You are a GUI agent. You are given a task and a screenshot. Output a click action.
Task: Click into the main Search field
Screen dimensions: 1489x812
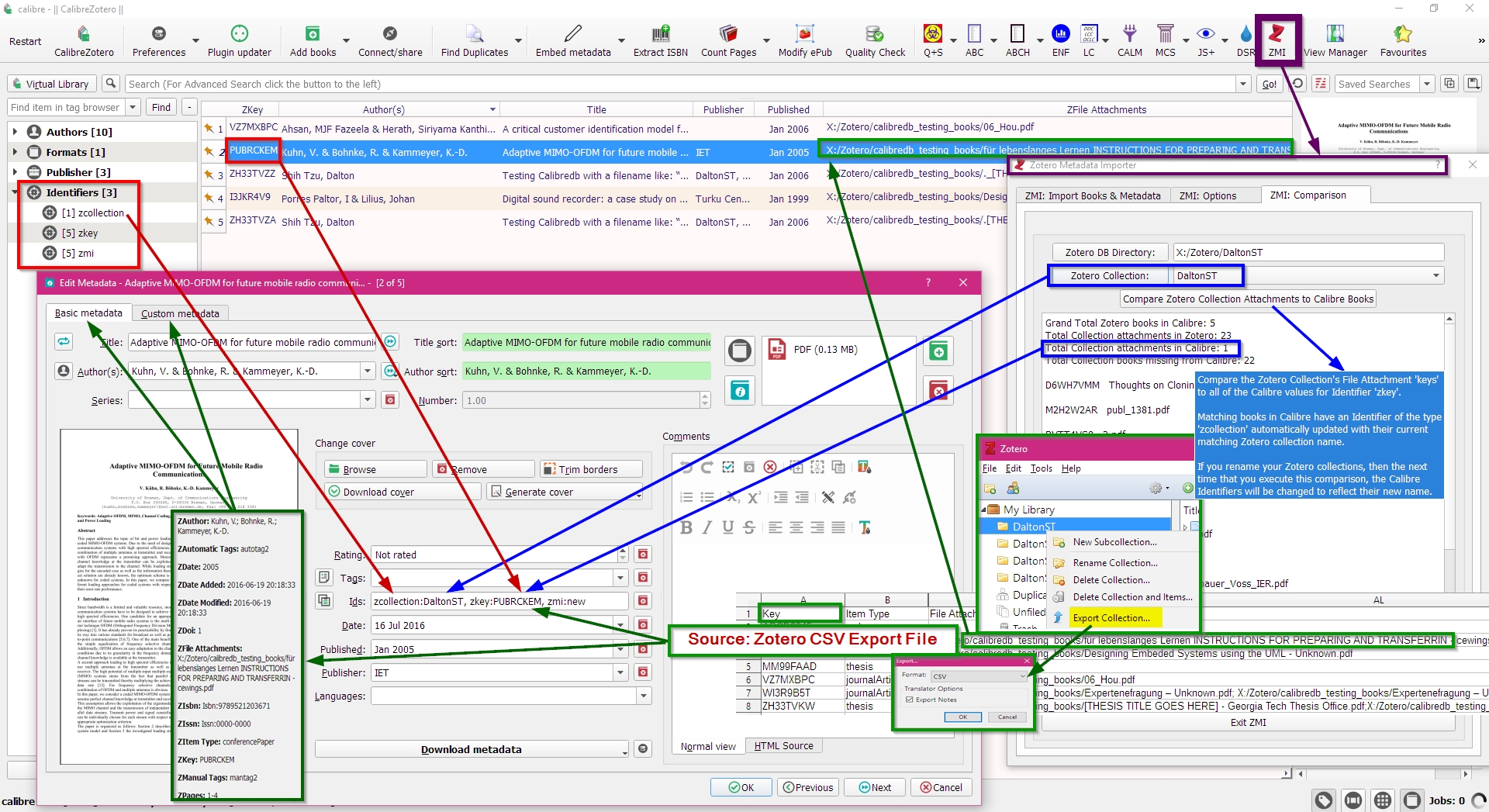click(x=680, y=84)
